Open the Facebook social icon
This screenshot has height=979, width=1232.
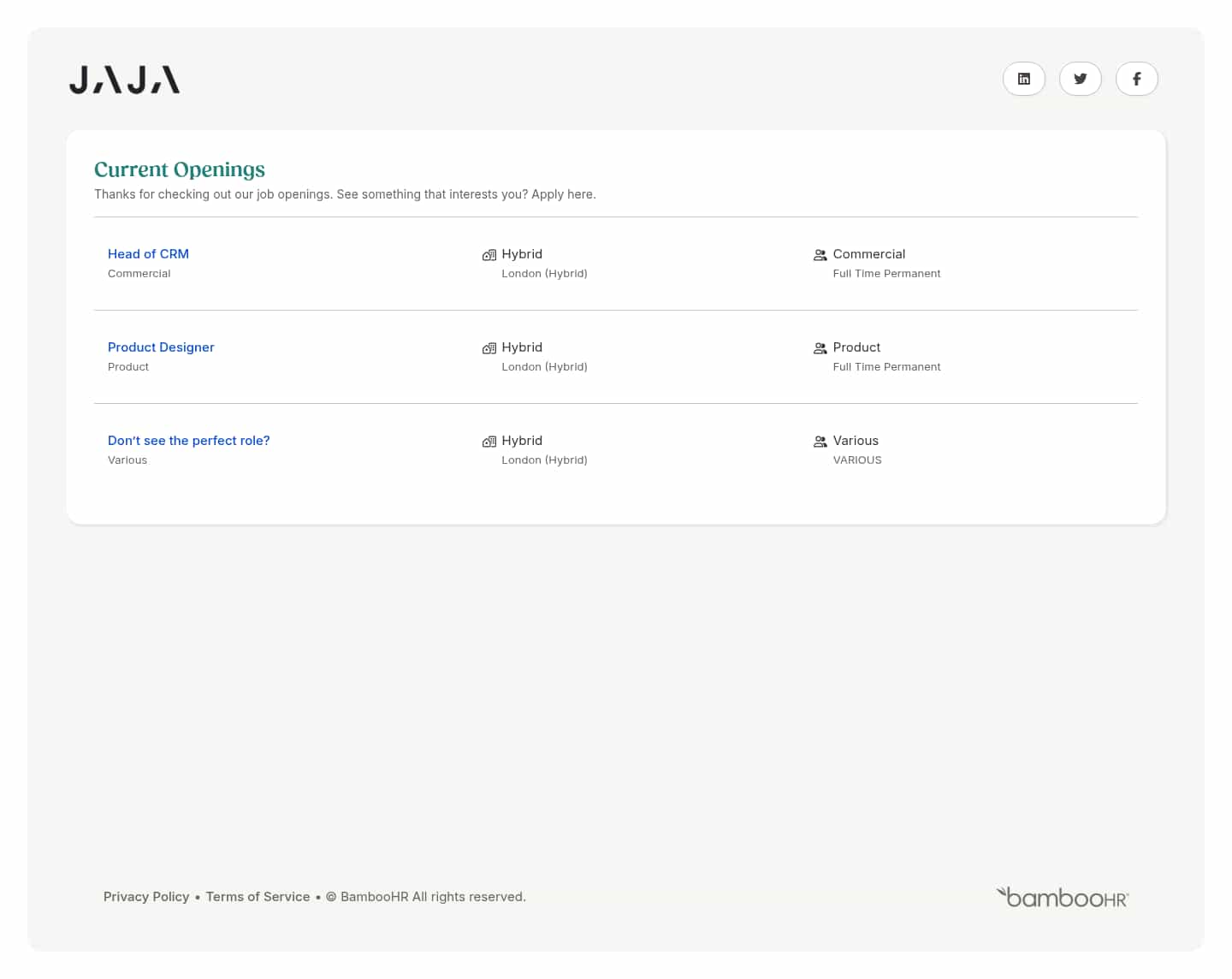1137,79
